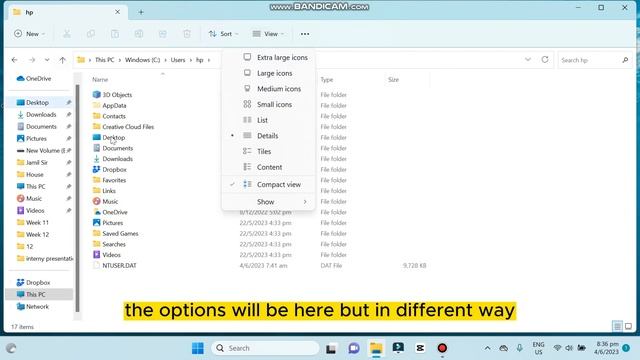640x360 pixels.
Task: Toggle Compact view option
Action: [269, 184]
